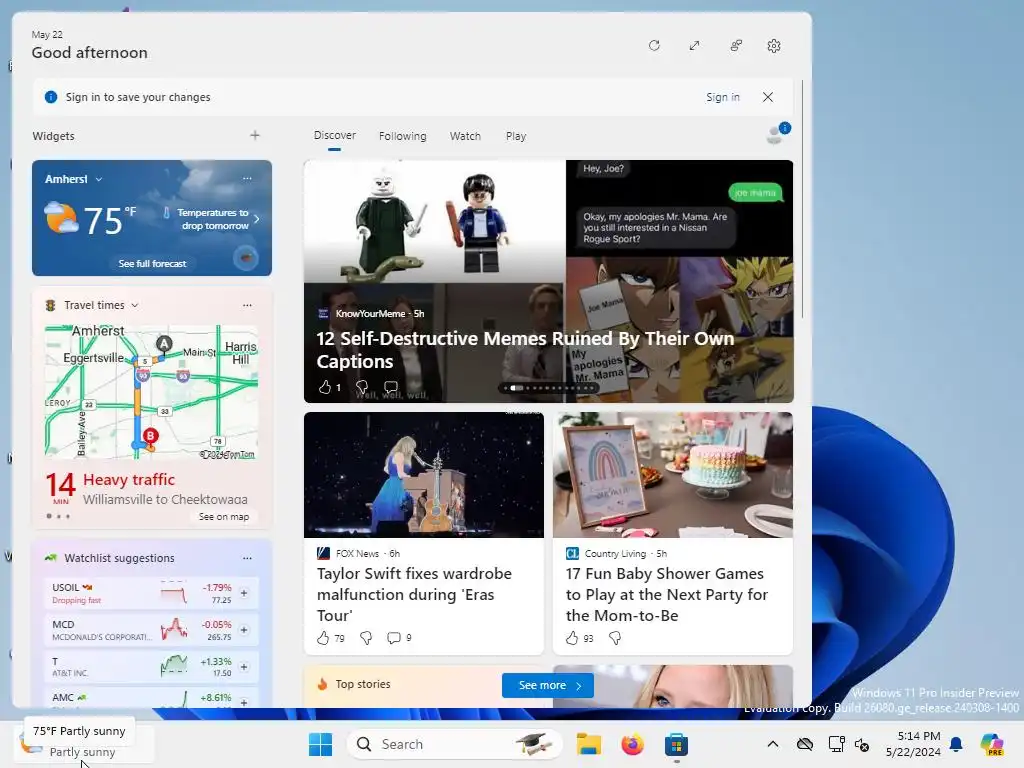Image resolution: width=1024 pixels, height=768 pixels.
Task: Click the feed vertical scrollbar
Action: coord(803,199)
